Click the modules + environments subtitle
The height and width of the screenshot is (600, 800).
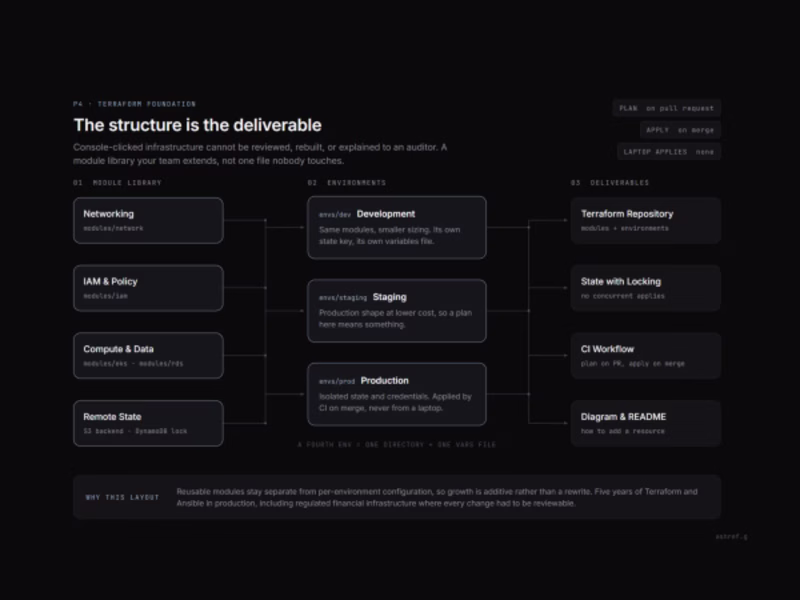point(624,229)
